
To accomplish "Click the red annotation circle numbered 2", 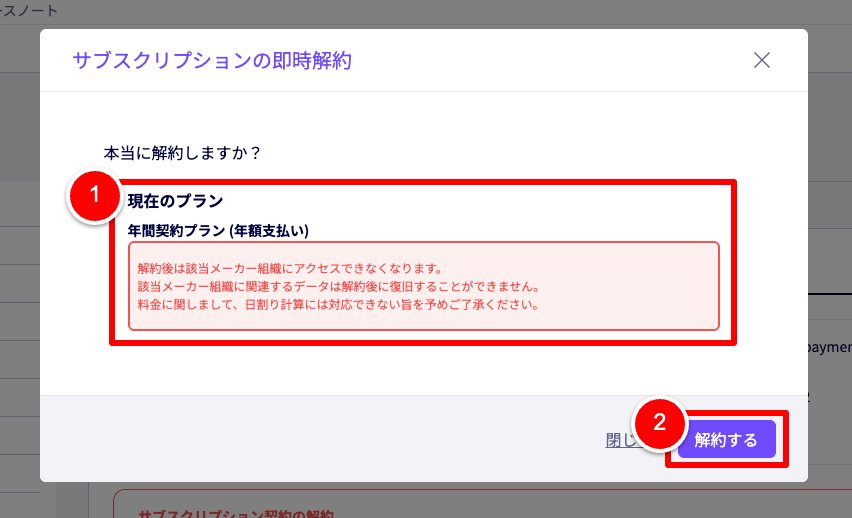I will point(659,423).
